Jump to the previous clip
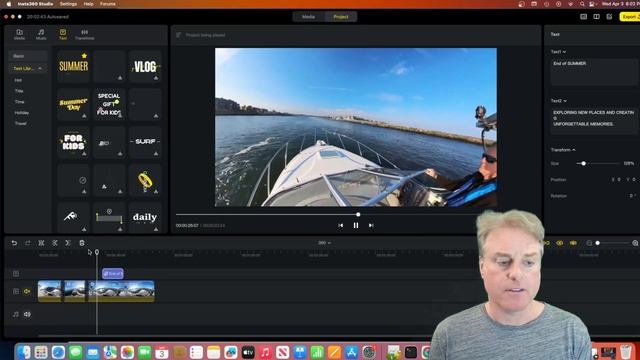This screenshot has height=360, width=640. [340, 225]
